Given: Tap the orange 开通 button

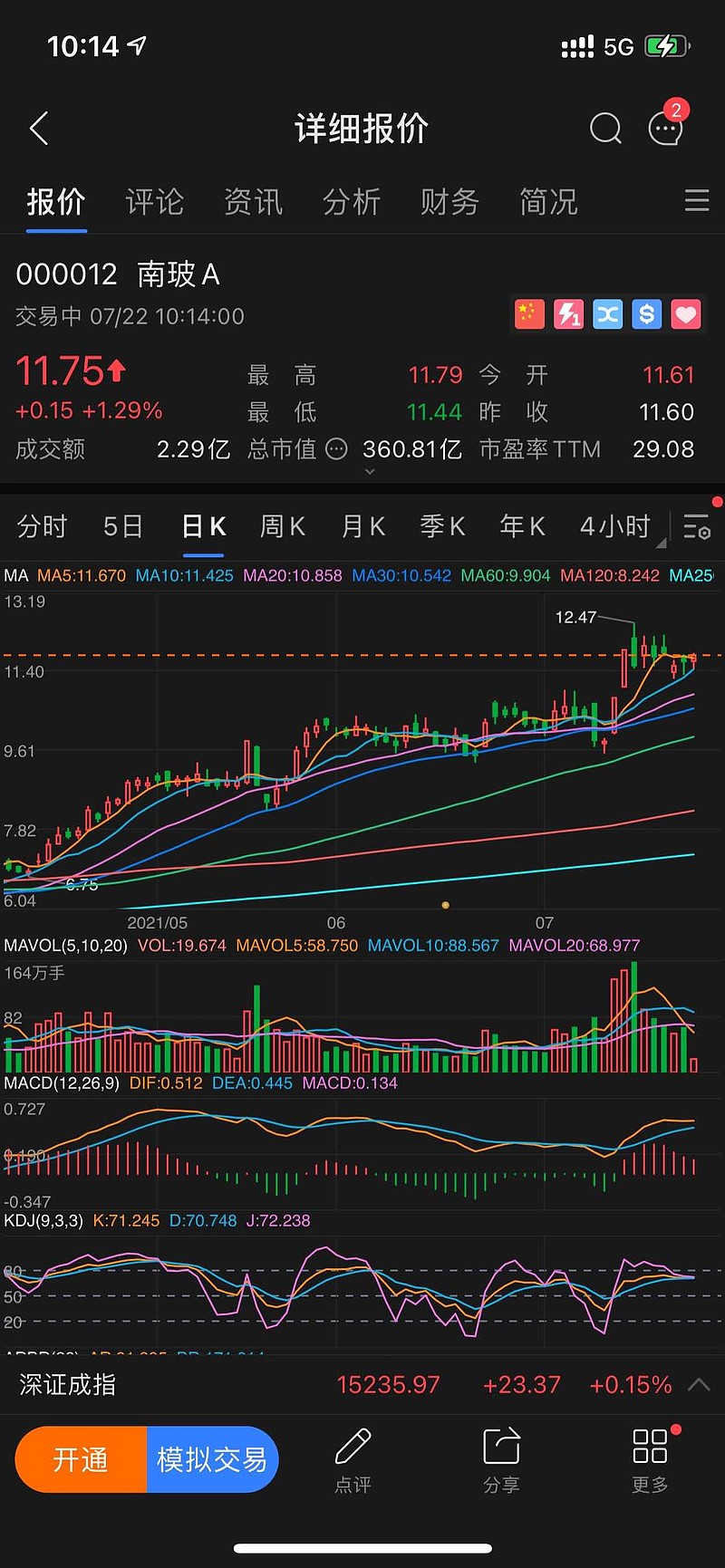Looking at the screenshot, I should pyautogui.click(x=82, y=1459).
